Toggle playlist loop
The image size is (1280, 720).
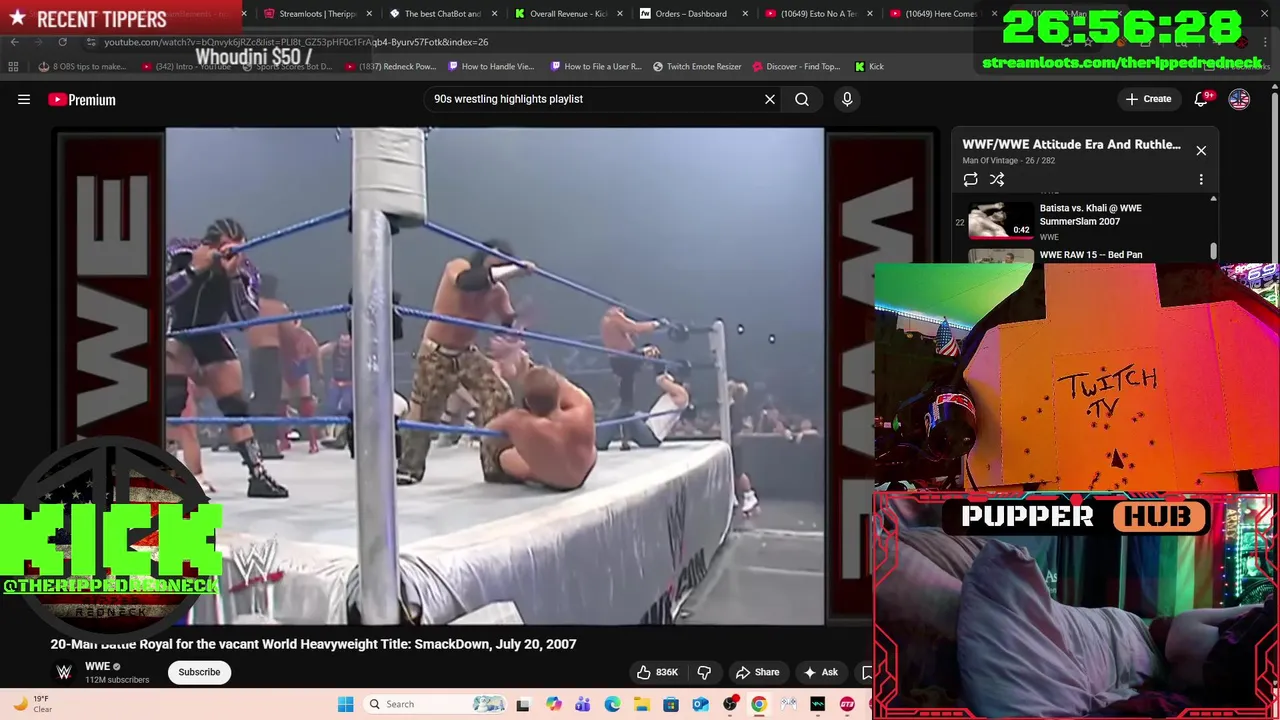[970, 180]
